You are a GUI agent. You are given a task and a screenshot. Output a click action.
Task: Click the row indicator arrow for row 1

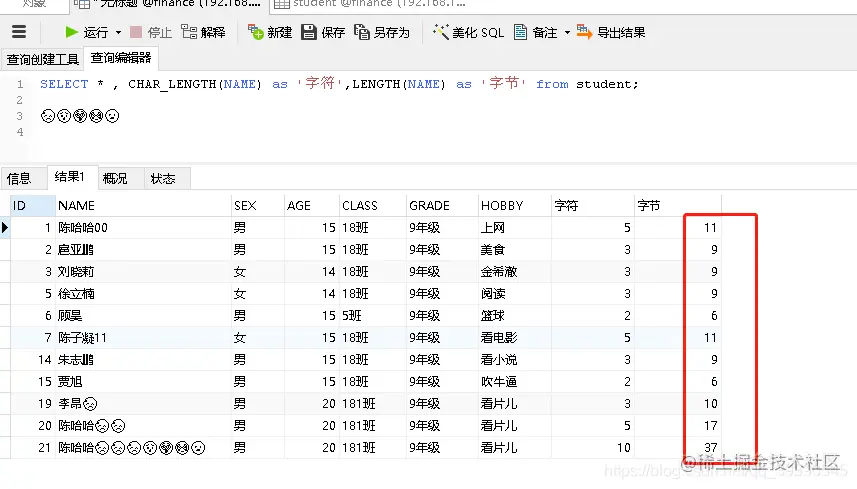pos(5,227)
